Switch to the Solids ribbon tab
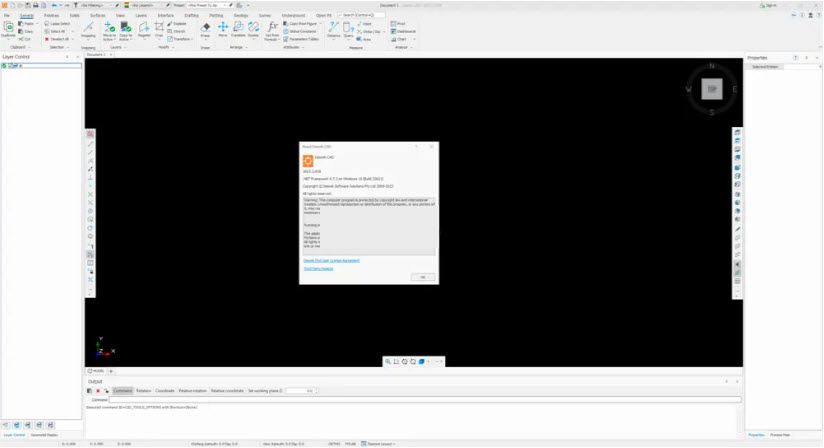The image size is (824, 448). (x=75, y=16)
